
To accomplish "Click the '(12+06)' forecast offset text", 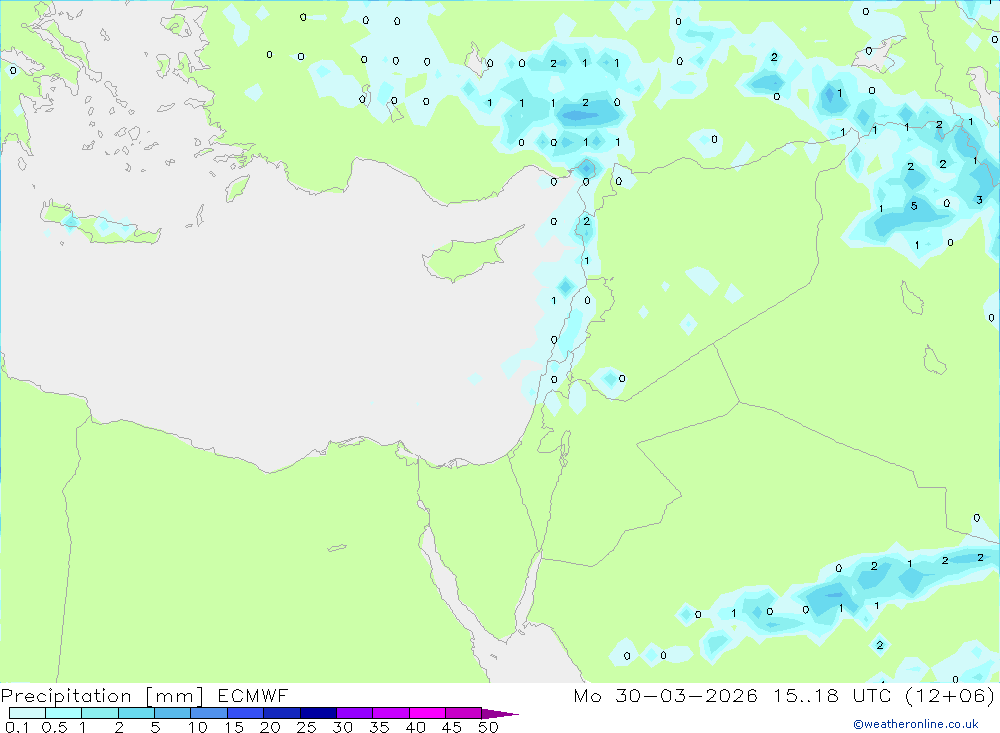I will pyautogui.click(x=950, y=695).
